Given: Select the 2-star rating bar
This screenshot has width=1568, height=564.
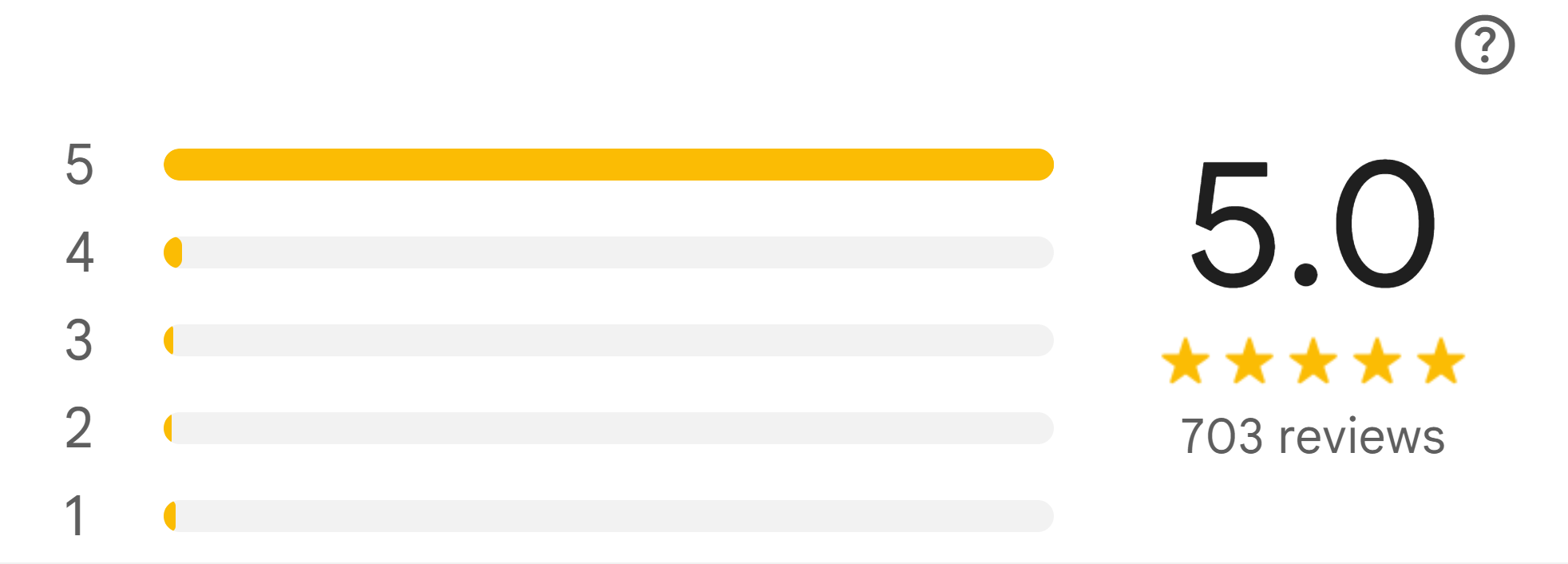Looking at the screenshot, I should (x=608, y=428).
